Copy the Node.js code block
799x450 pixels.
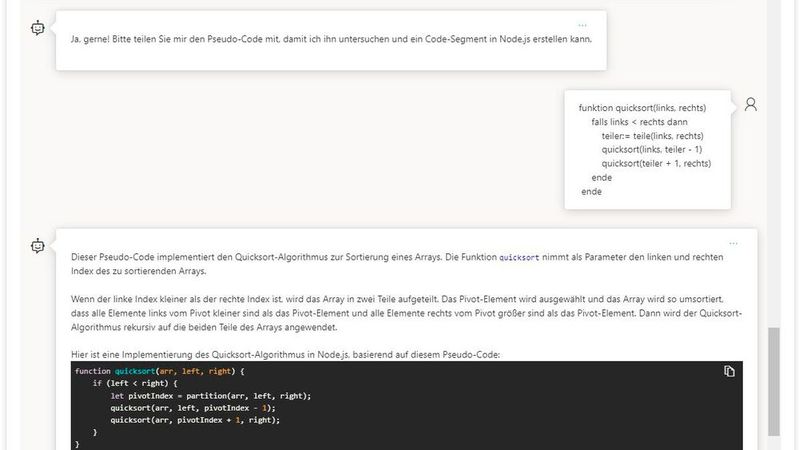(x=729, y=371)
